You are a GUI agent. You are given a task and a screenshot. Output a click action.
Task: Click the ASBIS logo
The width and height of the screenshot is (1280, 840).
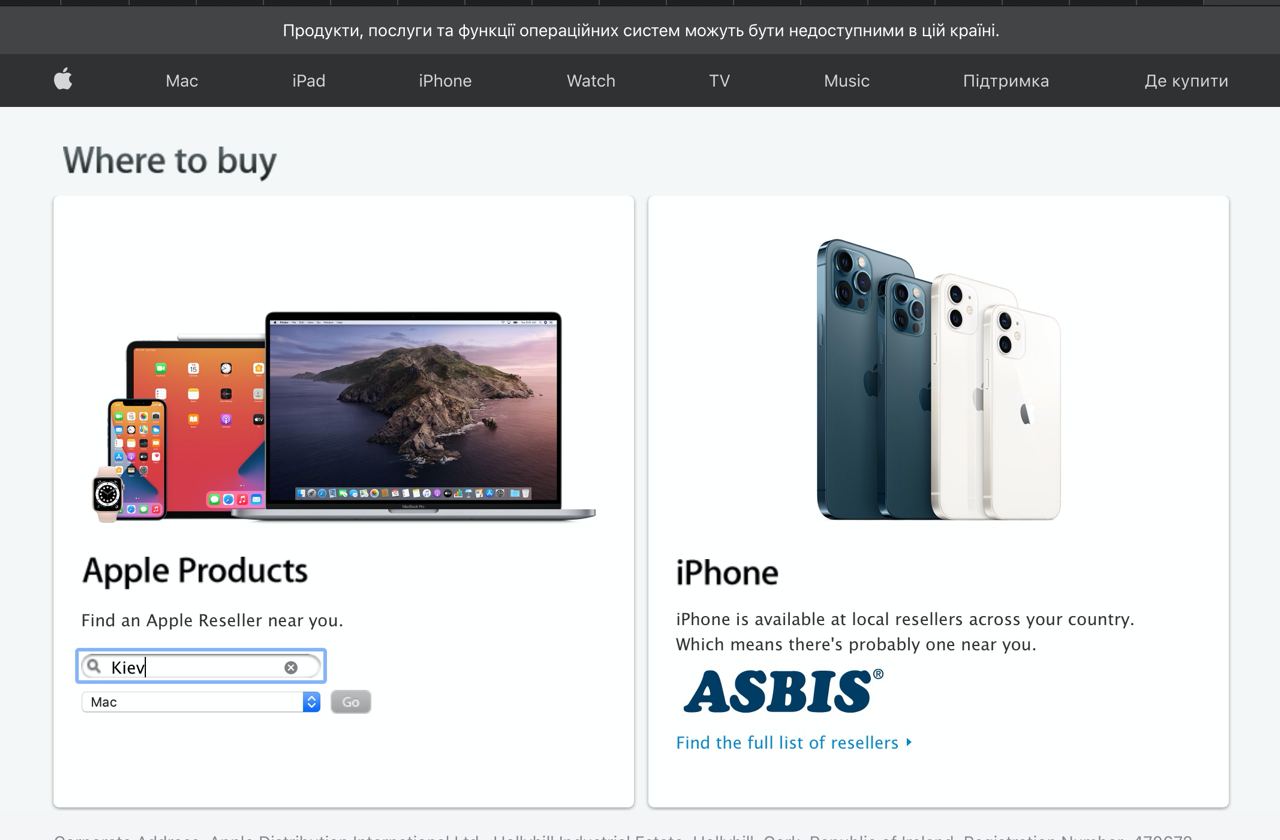point(783,690)
